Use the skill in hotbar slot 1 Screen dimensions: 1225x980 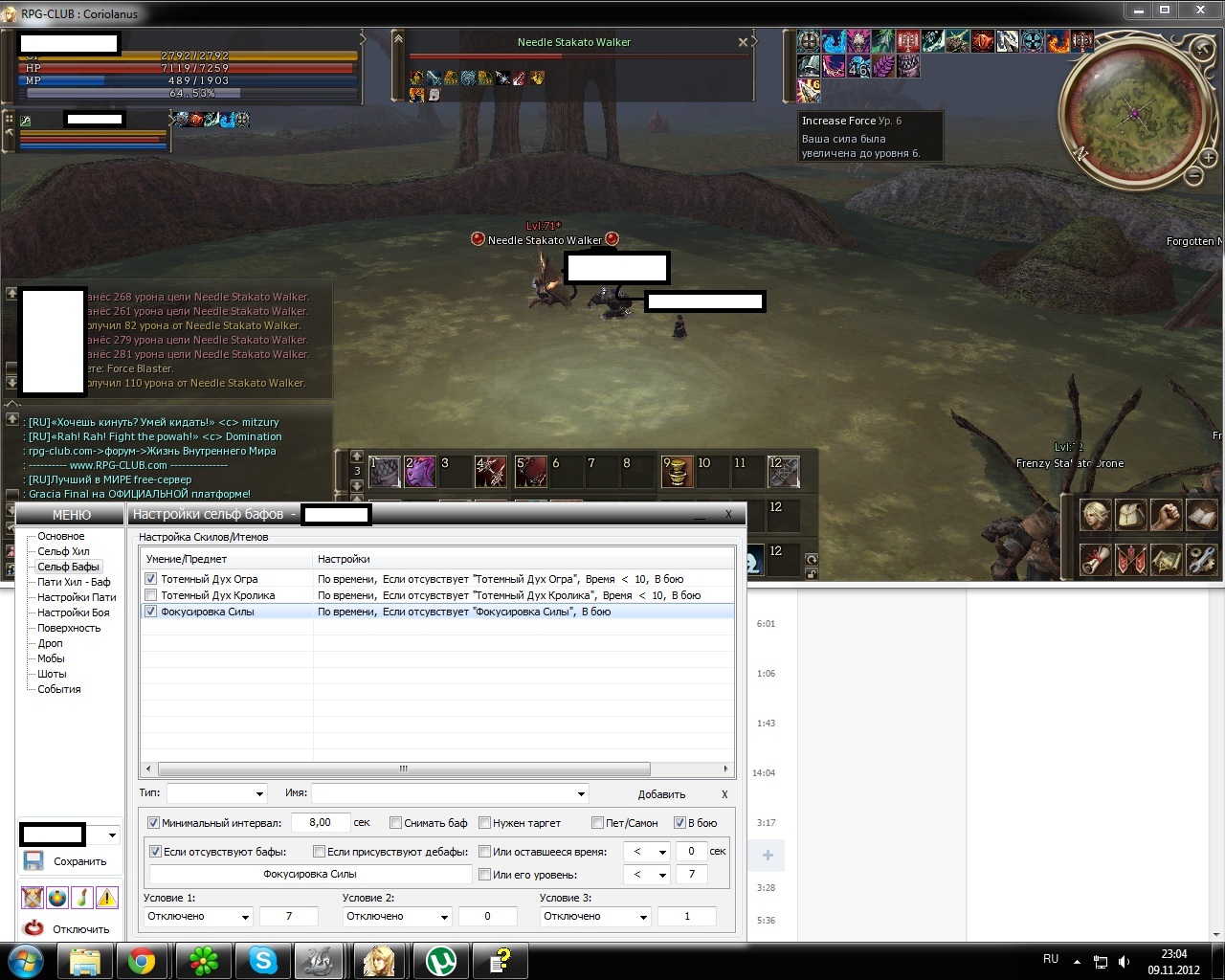point(385,471)
